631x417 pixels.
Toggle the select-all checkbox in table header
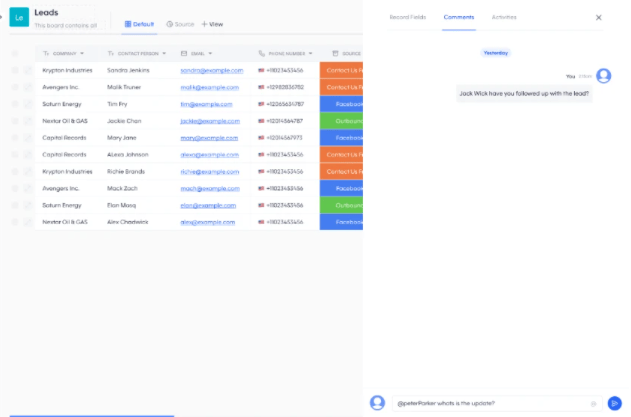tap(14, 53)
